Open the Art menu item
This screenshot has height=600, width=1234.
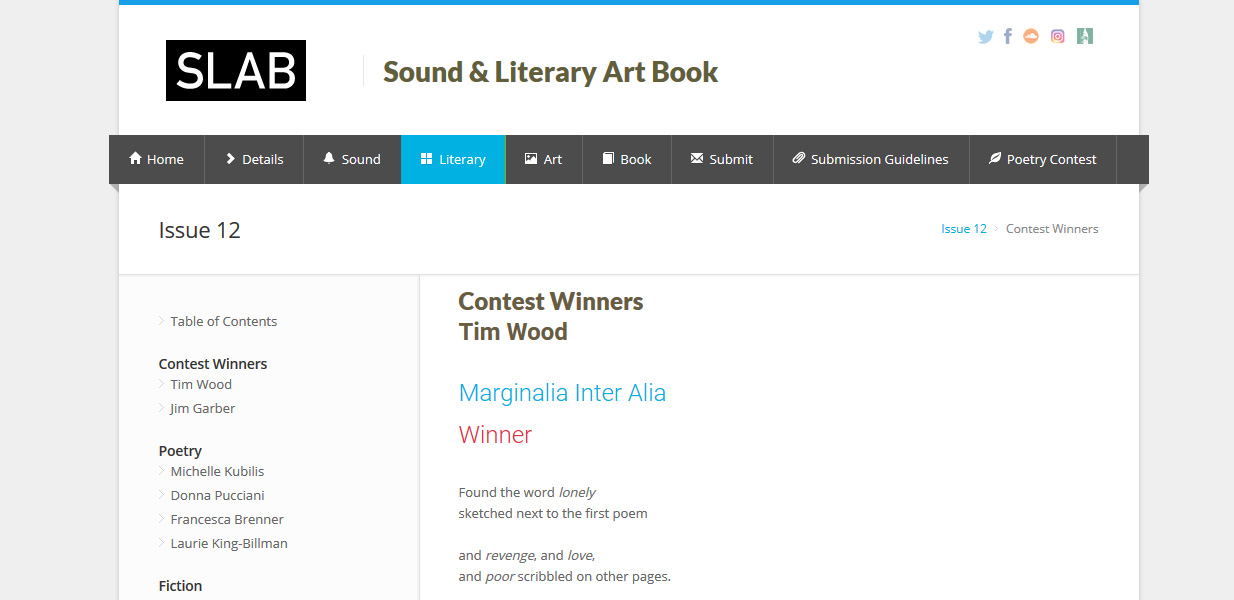click(x=544, y=159)
